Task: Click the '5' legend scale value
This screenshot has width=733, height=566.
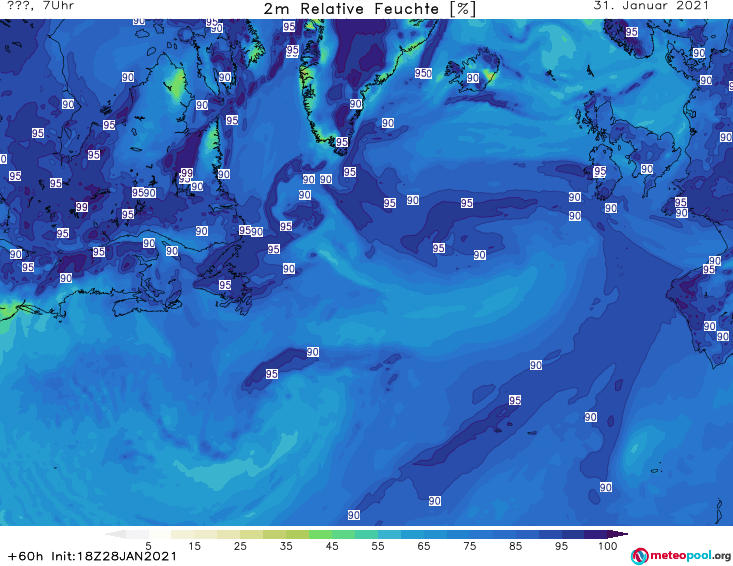Action: pyautogui.click(x=148, y=546)
